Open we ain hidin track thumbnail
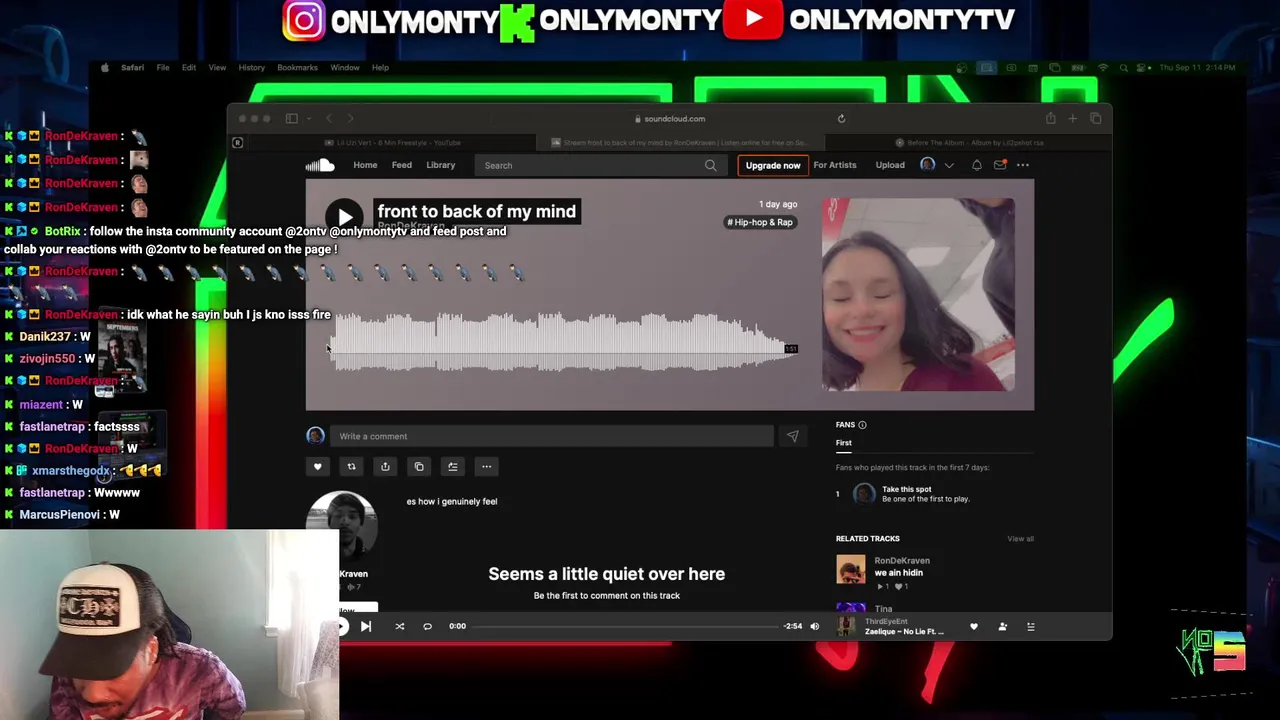This screenshot has height=720, width=1280. click(x=851, y=570)
